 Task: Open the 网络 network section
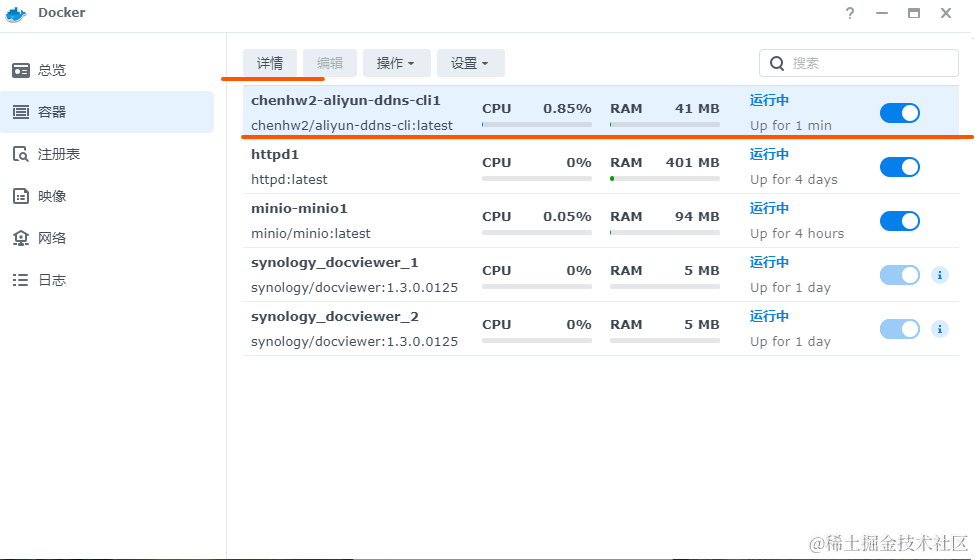pyautogui.click(x=107, y=238)
